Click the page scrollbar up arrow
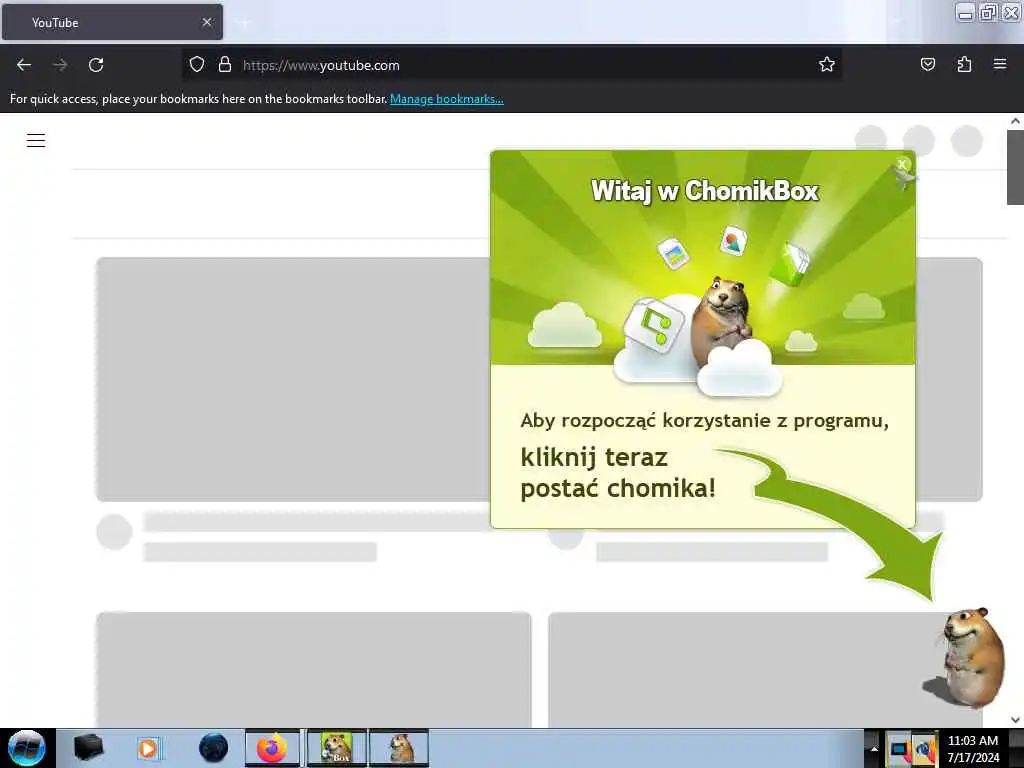 pos(1016,121)
